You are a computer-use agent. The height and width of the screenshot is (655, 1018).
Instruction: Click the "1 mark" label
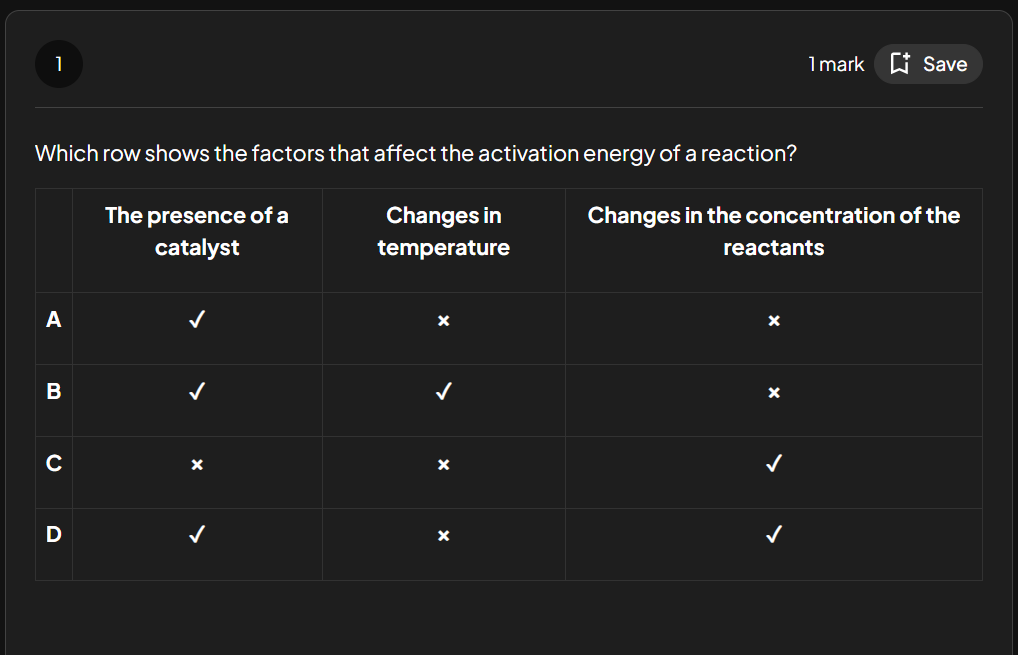tap(836, 64)
